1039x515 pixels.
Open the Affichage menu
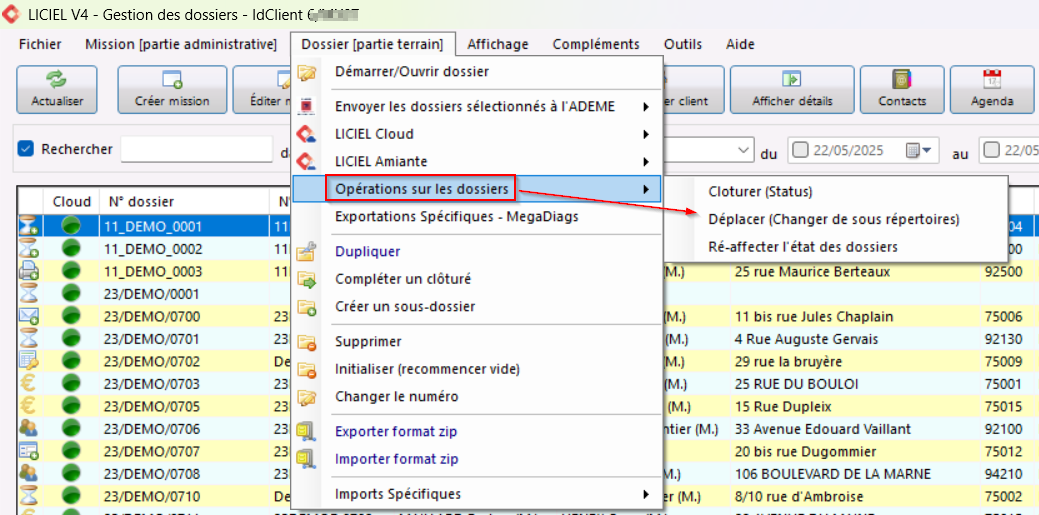point(497,44)
